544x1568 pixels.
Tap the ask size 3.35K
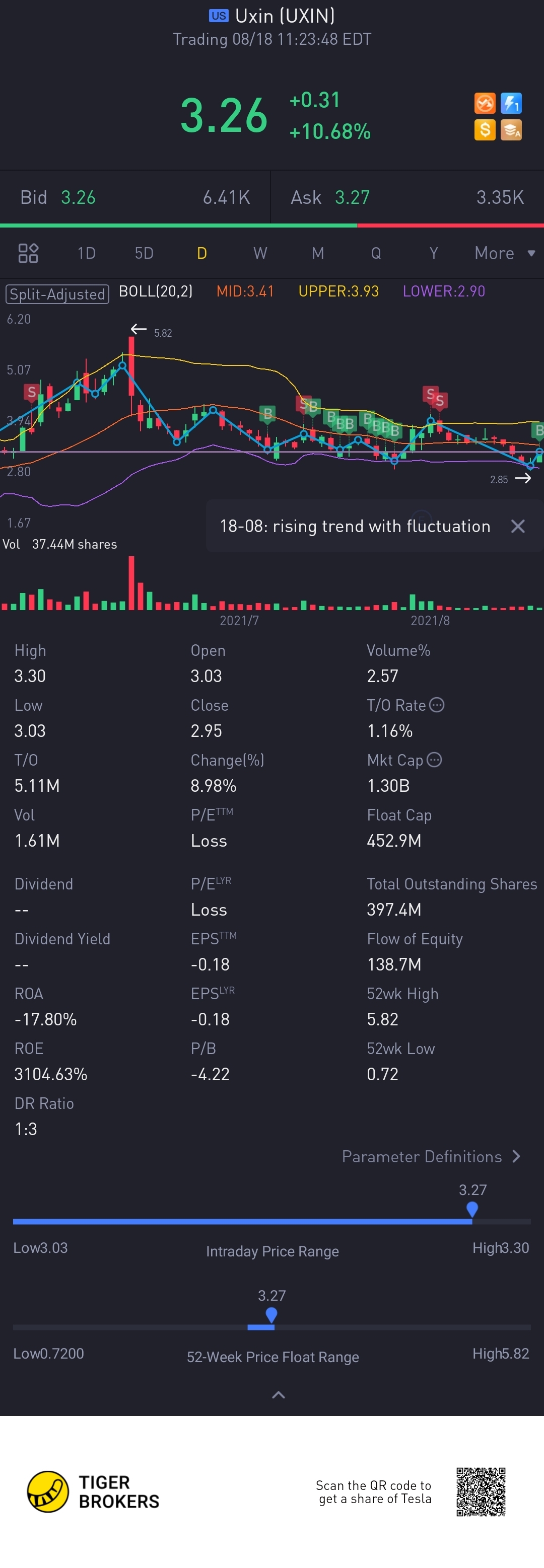coord(500,197)
